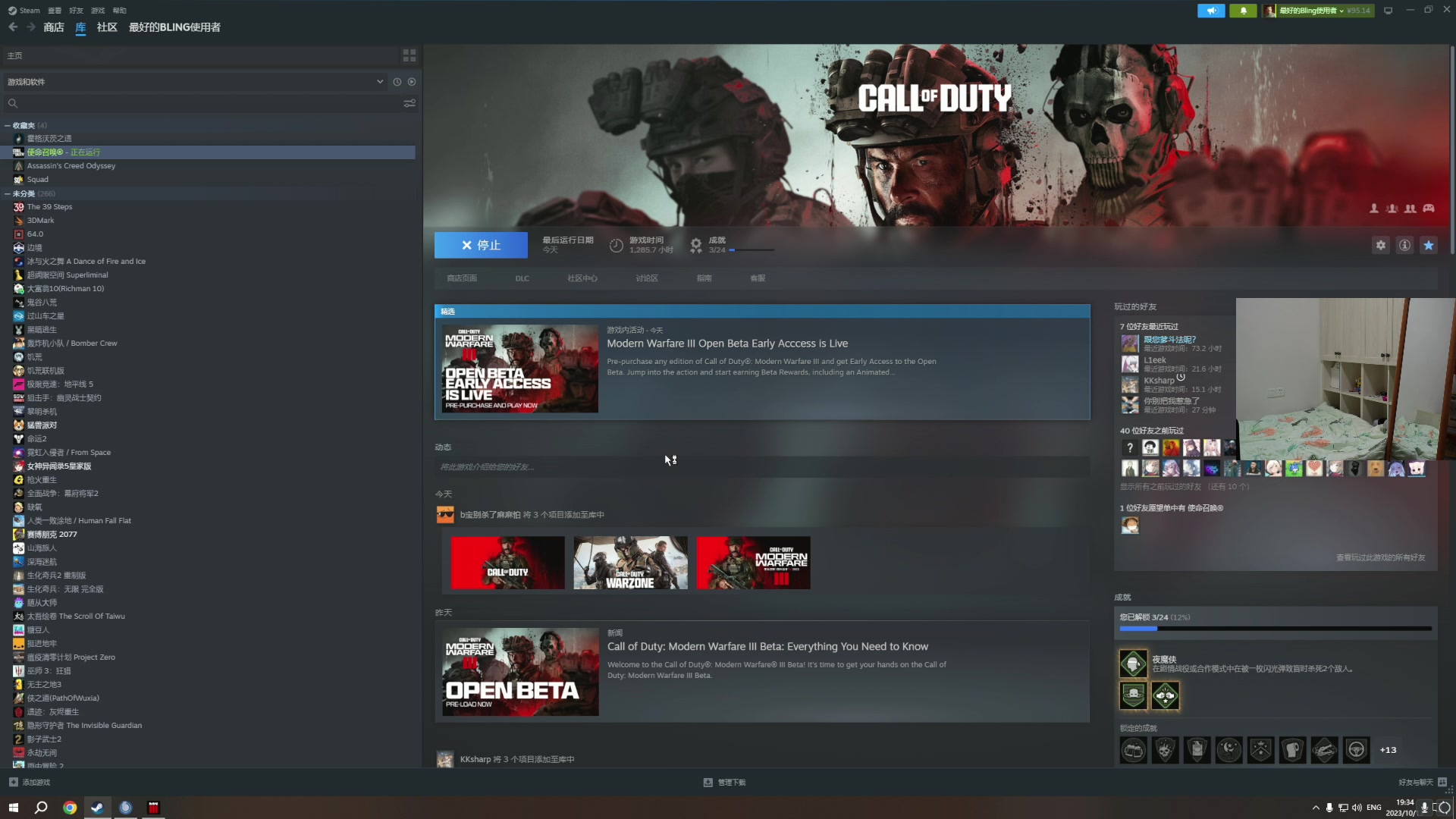This screenshot has width=1456, height=819.
Task: Collapse the 未分类 category
Action: [x=8, y=193]
